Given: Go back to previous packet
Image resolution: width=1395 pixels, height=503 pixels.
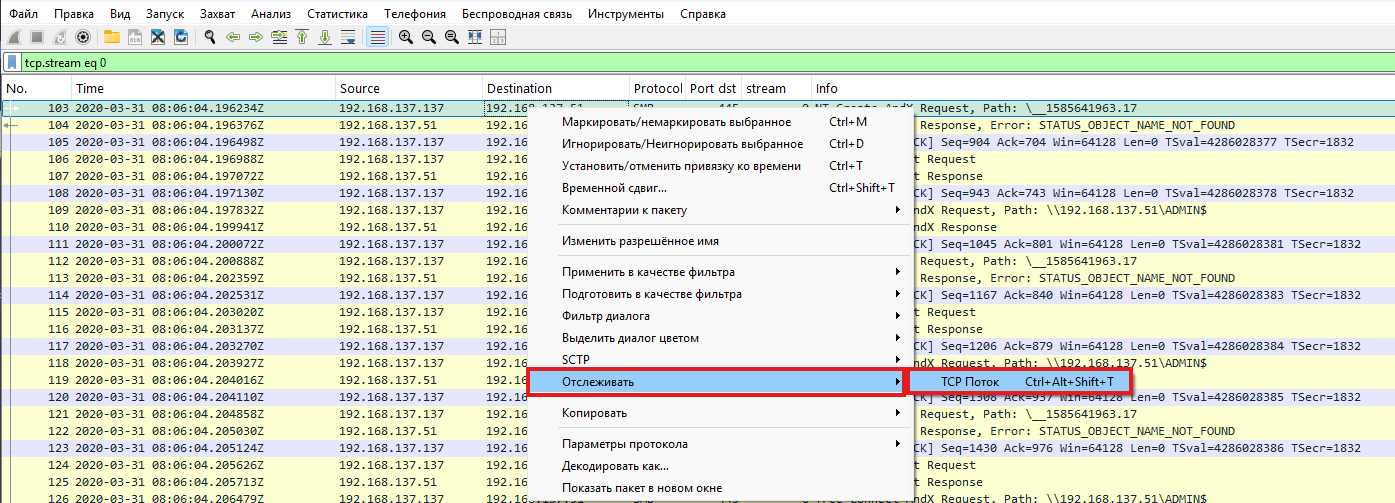Looking at the screenshot, I should (233, 37).
